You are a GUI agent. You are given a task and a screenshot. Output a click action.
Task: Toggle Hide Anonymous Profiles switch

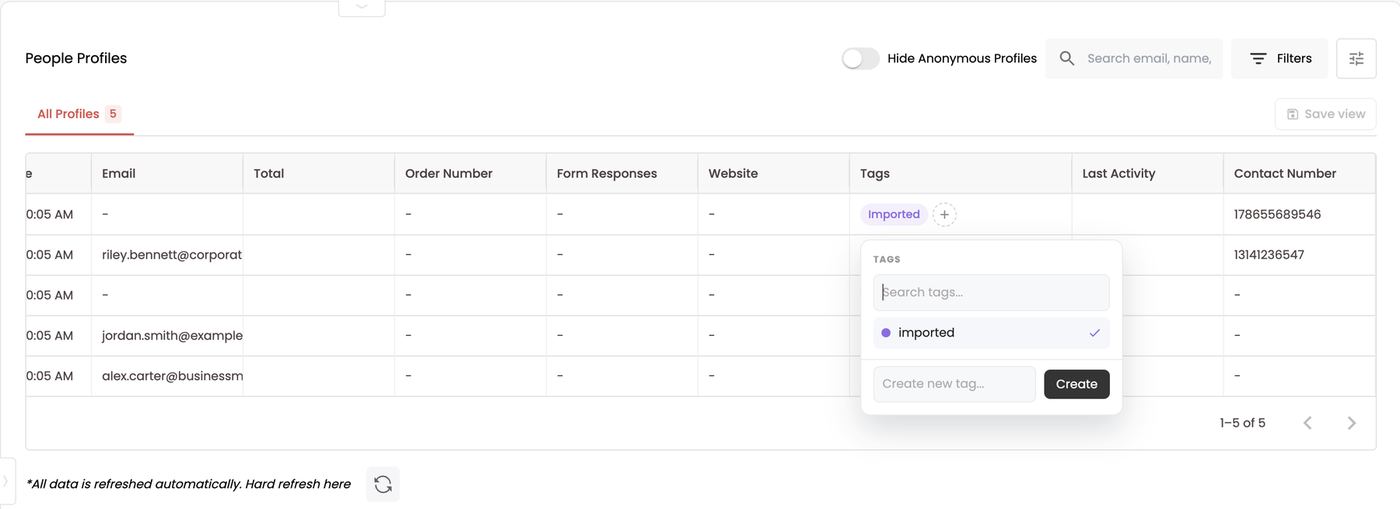pyautogui.click(x=860, y=59)
